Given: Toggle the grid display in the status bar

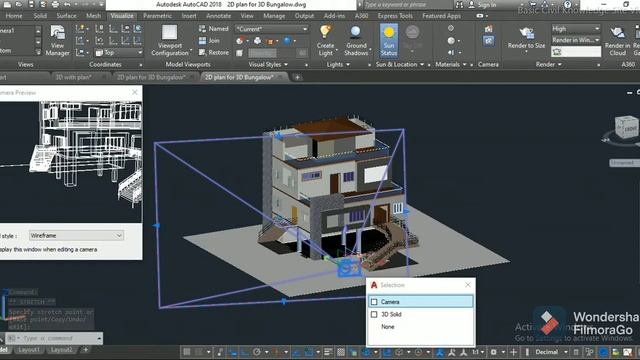Looking at the screenshot, I should (187, 352).
